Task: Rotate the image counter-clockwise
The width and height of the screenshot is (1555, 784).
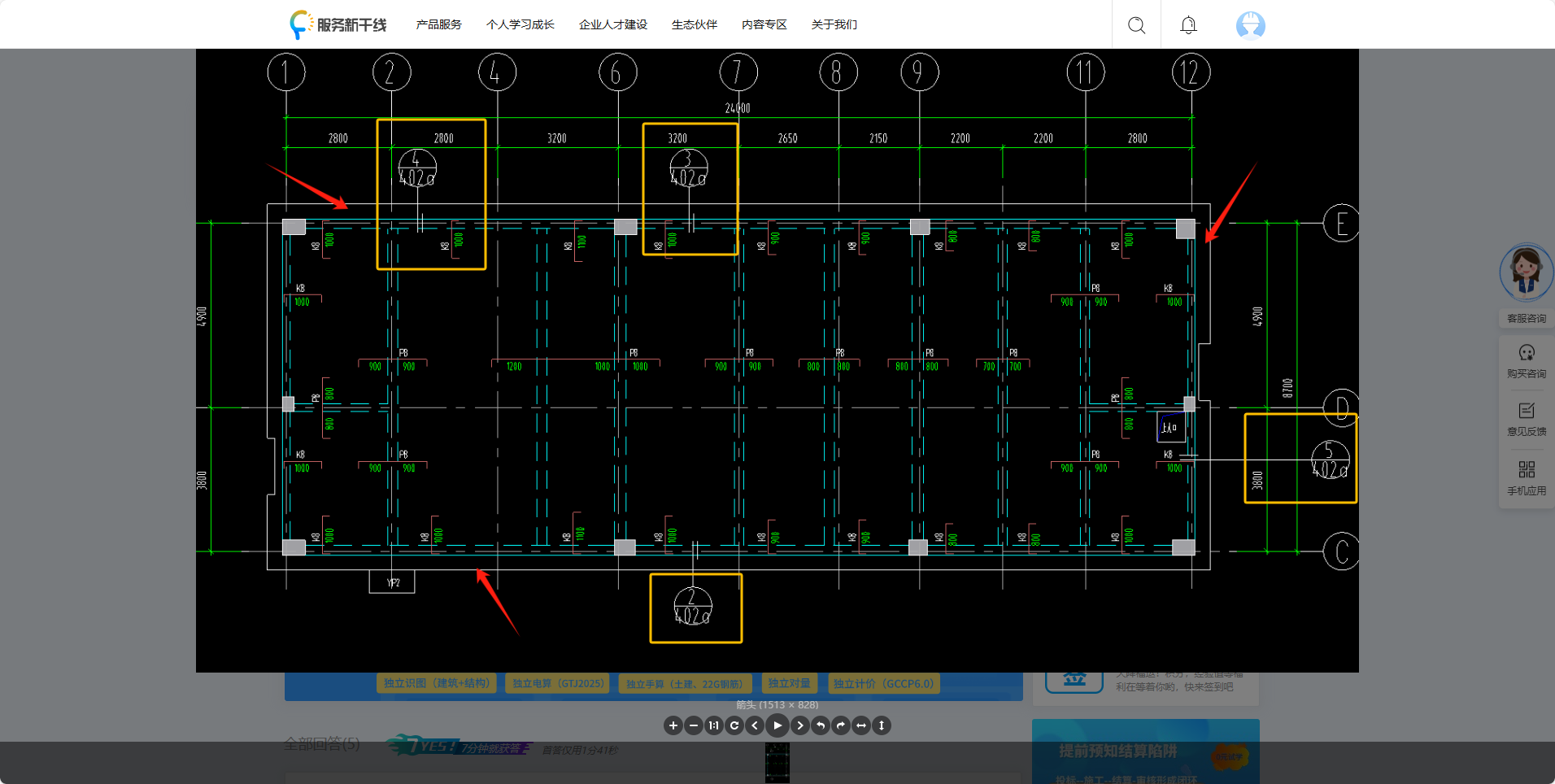Action: pos(821,725)
